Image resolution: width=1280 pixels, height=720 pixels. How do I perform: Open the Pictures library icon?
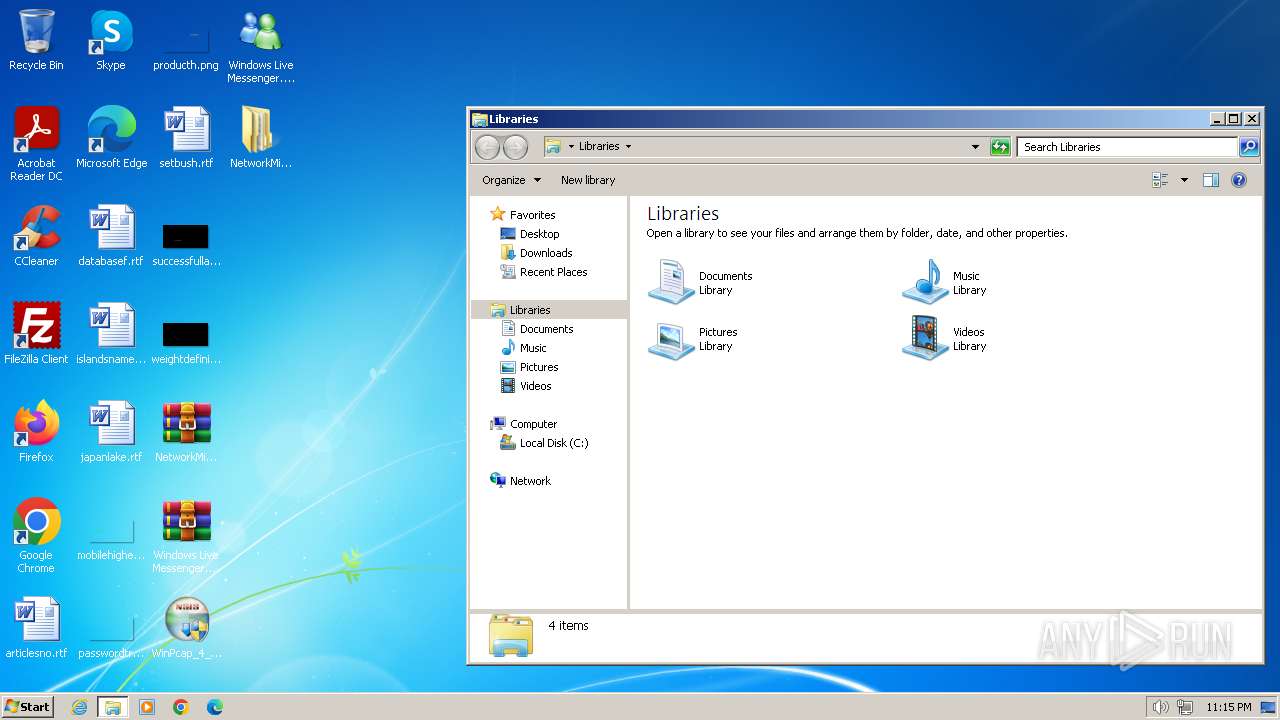click(x=671, y=339)
